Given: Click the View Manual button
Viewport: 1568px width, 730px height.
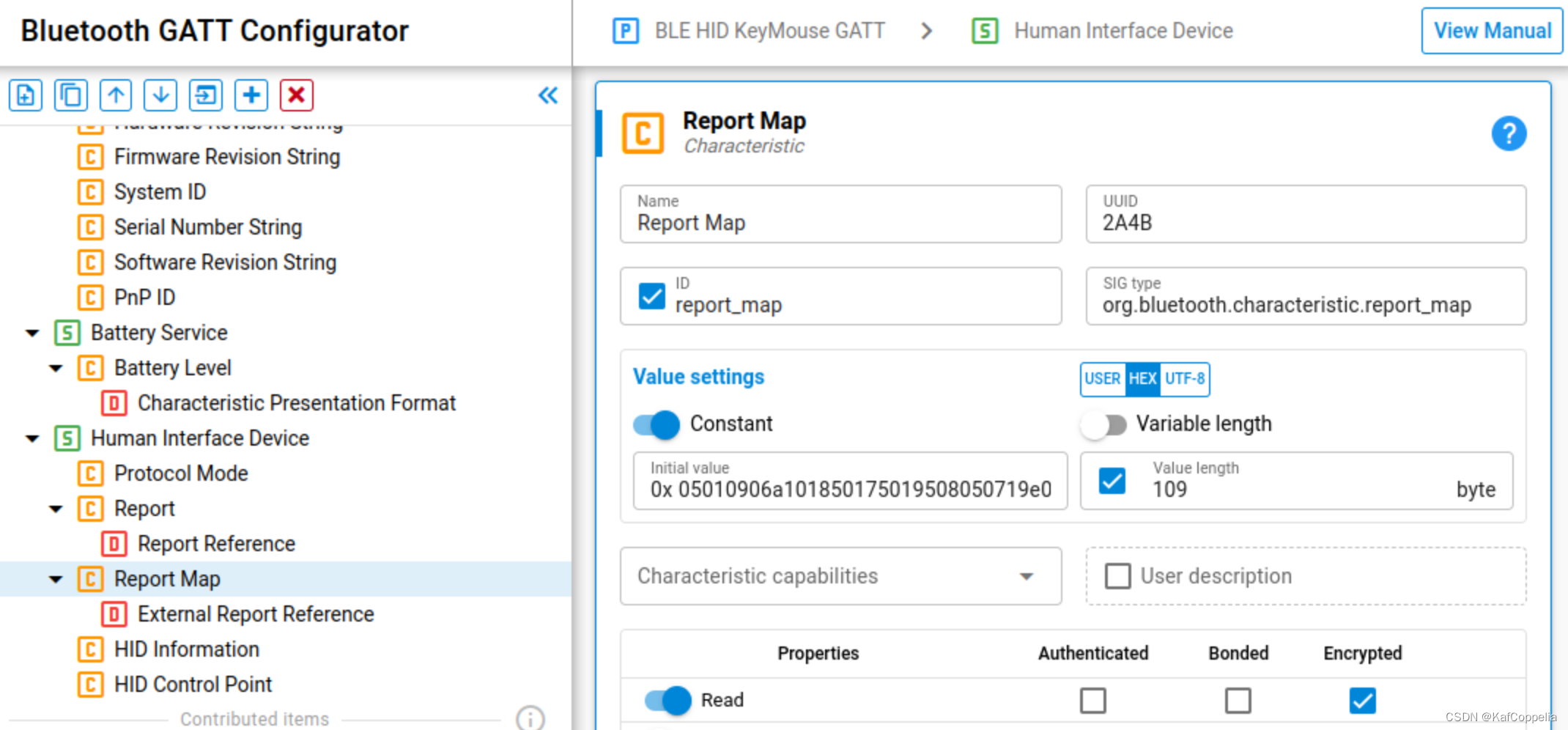Looking at the screenshot, I should pos(1492,31).
